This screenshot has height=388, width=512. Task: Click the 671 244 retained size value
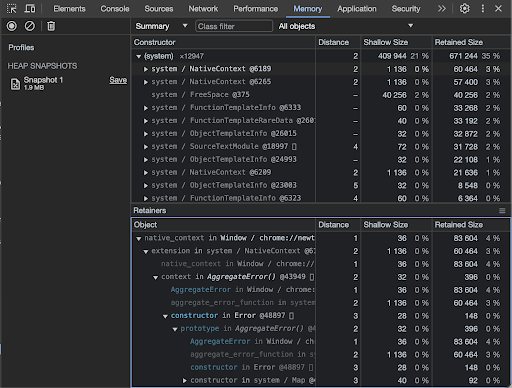pos(463,56)
